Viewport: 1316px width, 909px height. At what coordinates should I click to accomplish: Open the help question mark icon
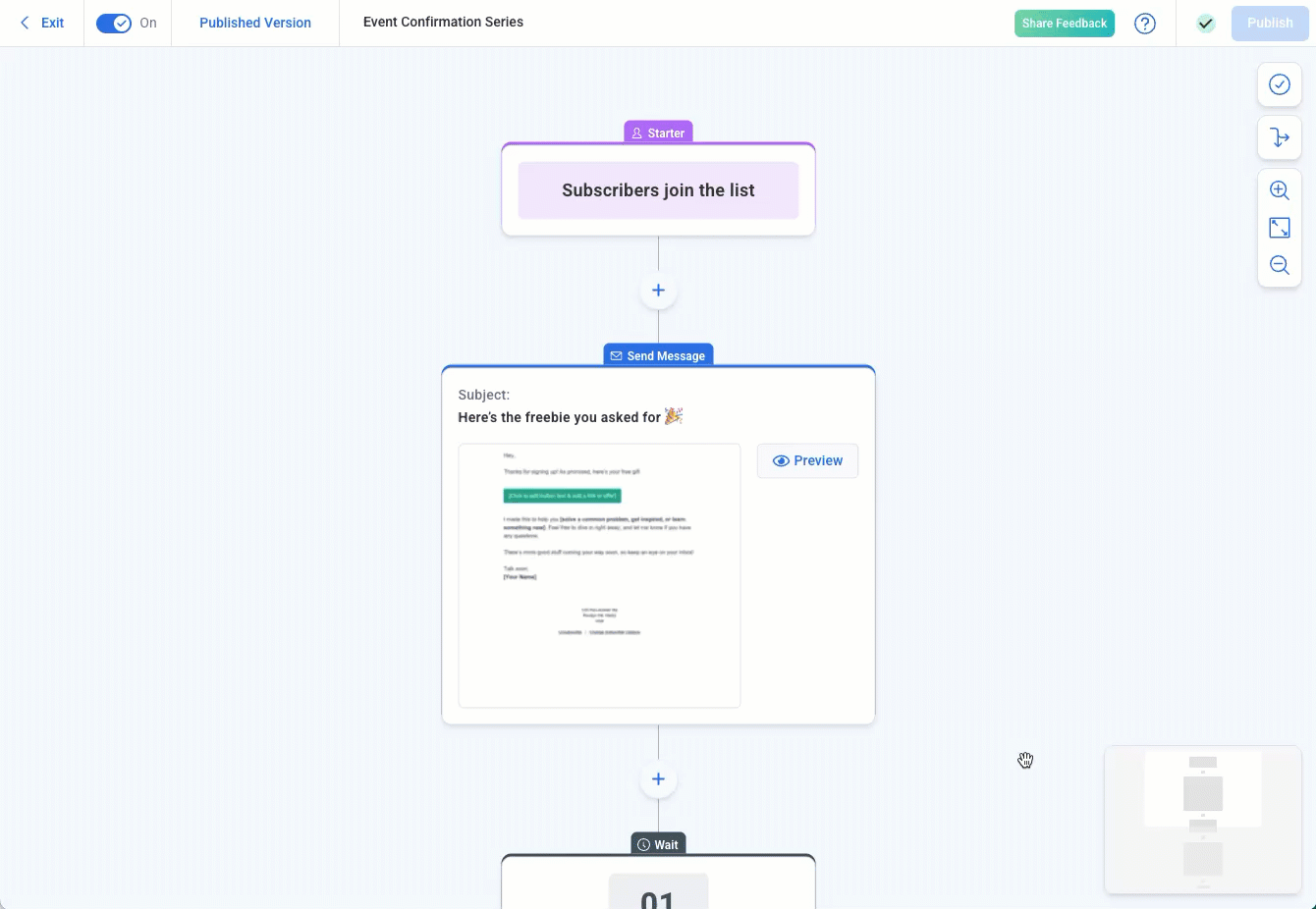[x=1144, y=24]
